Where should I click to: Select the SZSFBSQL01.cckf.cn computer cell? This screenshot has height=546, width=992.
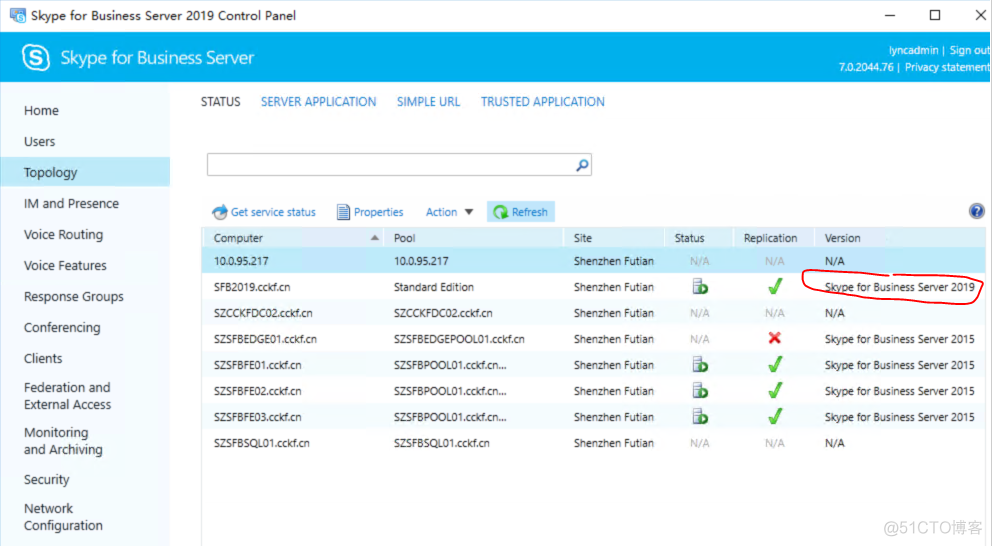[261, 443]
